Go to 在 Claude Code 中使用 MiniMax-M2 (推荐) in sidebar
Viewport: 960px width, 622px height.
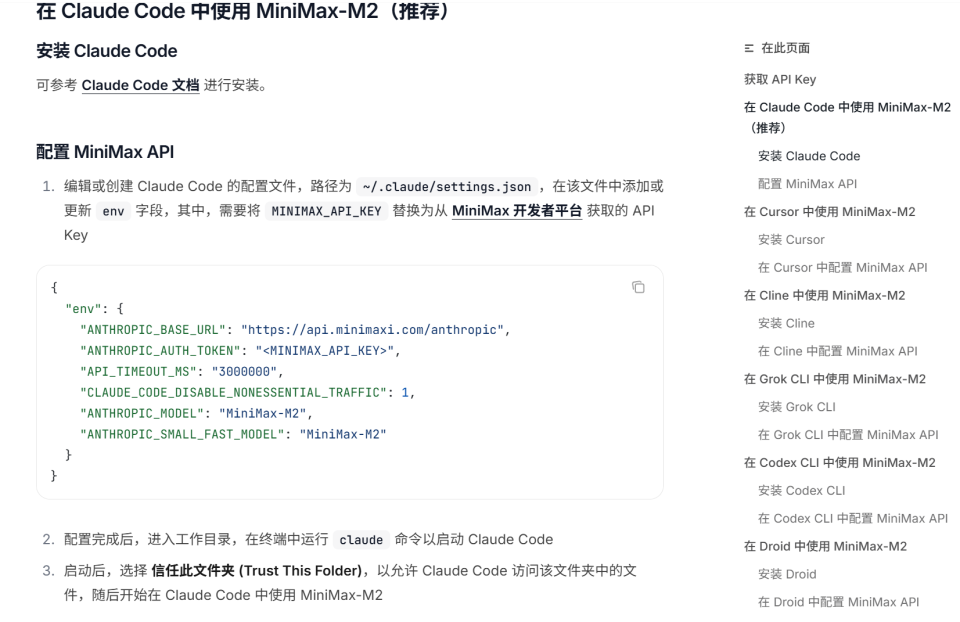847,117
